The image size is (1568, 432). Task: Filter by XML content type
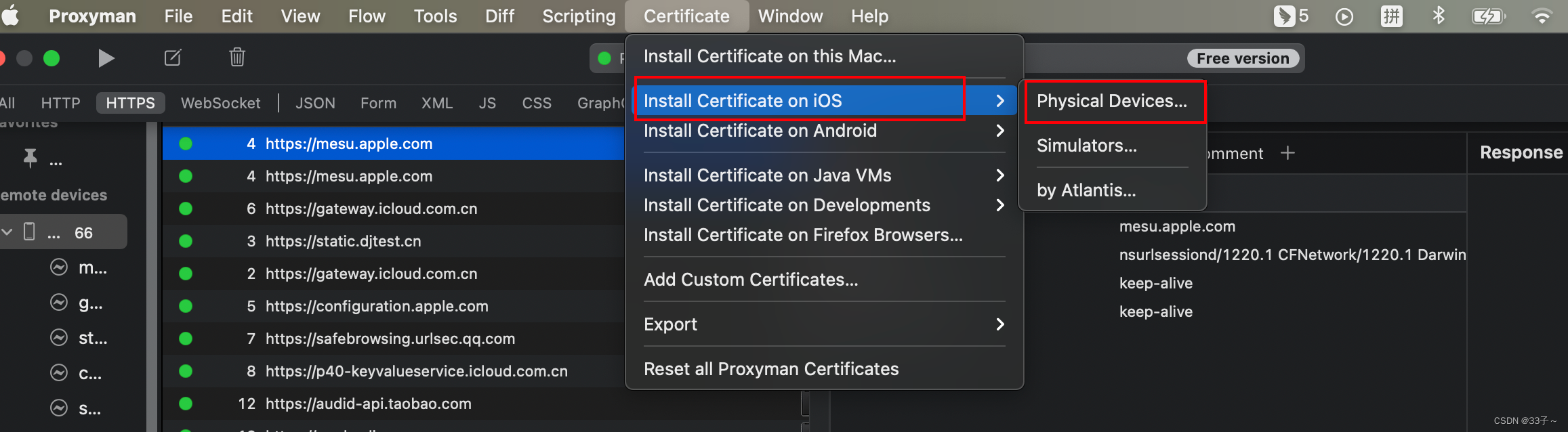(x=436, y=103)
